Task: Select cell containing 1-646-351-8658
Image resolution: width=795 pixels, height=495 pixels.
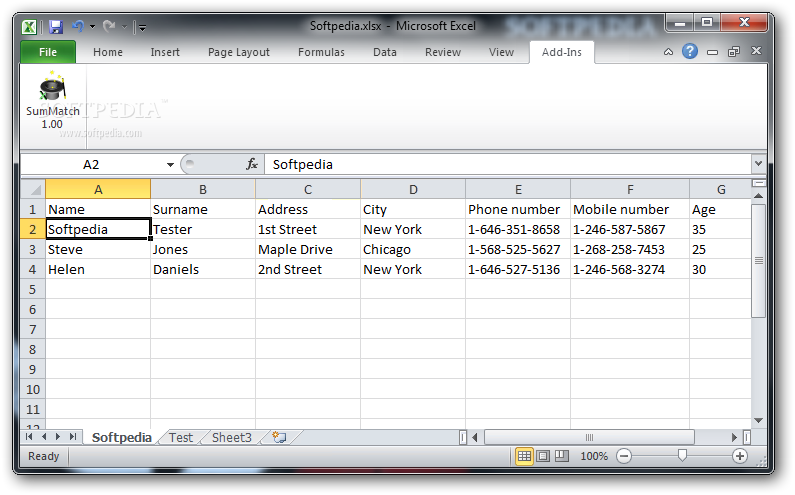Action: pos(518,229)
